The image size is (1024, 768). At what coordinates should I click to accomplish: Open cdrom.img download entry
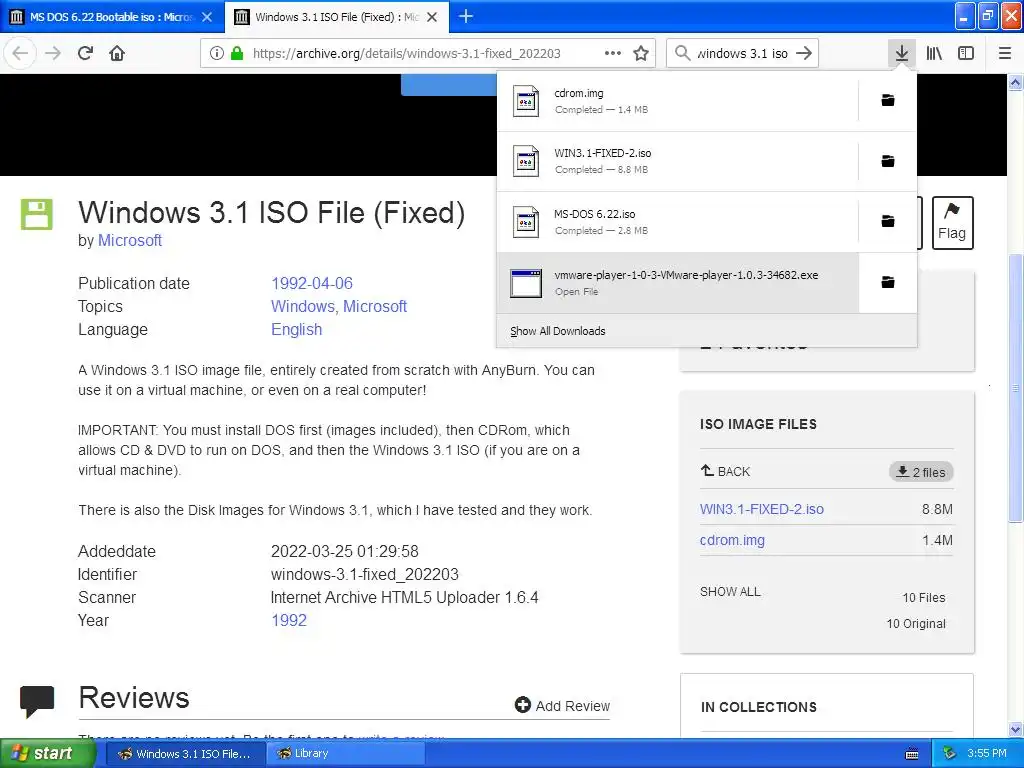(x=677, y=101)
